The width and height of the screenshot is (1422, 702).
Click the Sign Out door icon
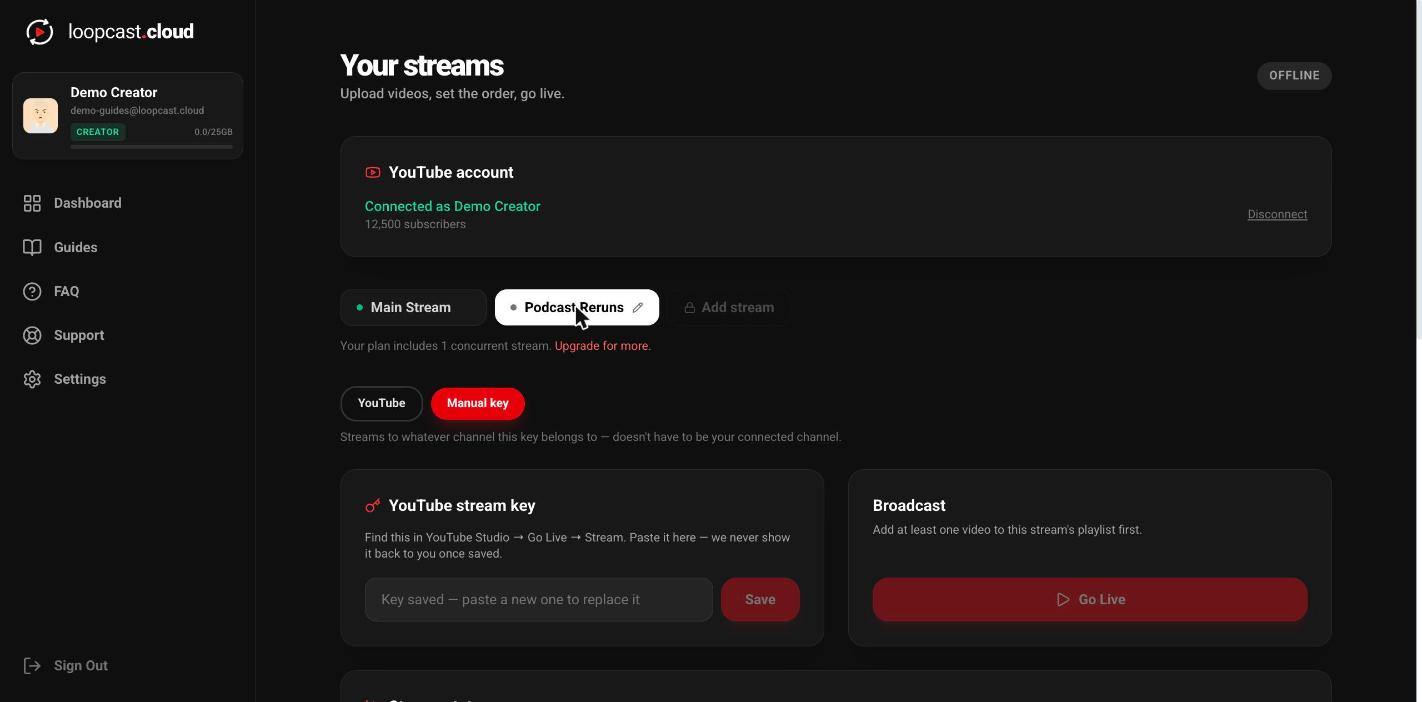coord(32,666)
